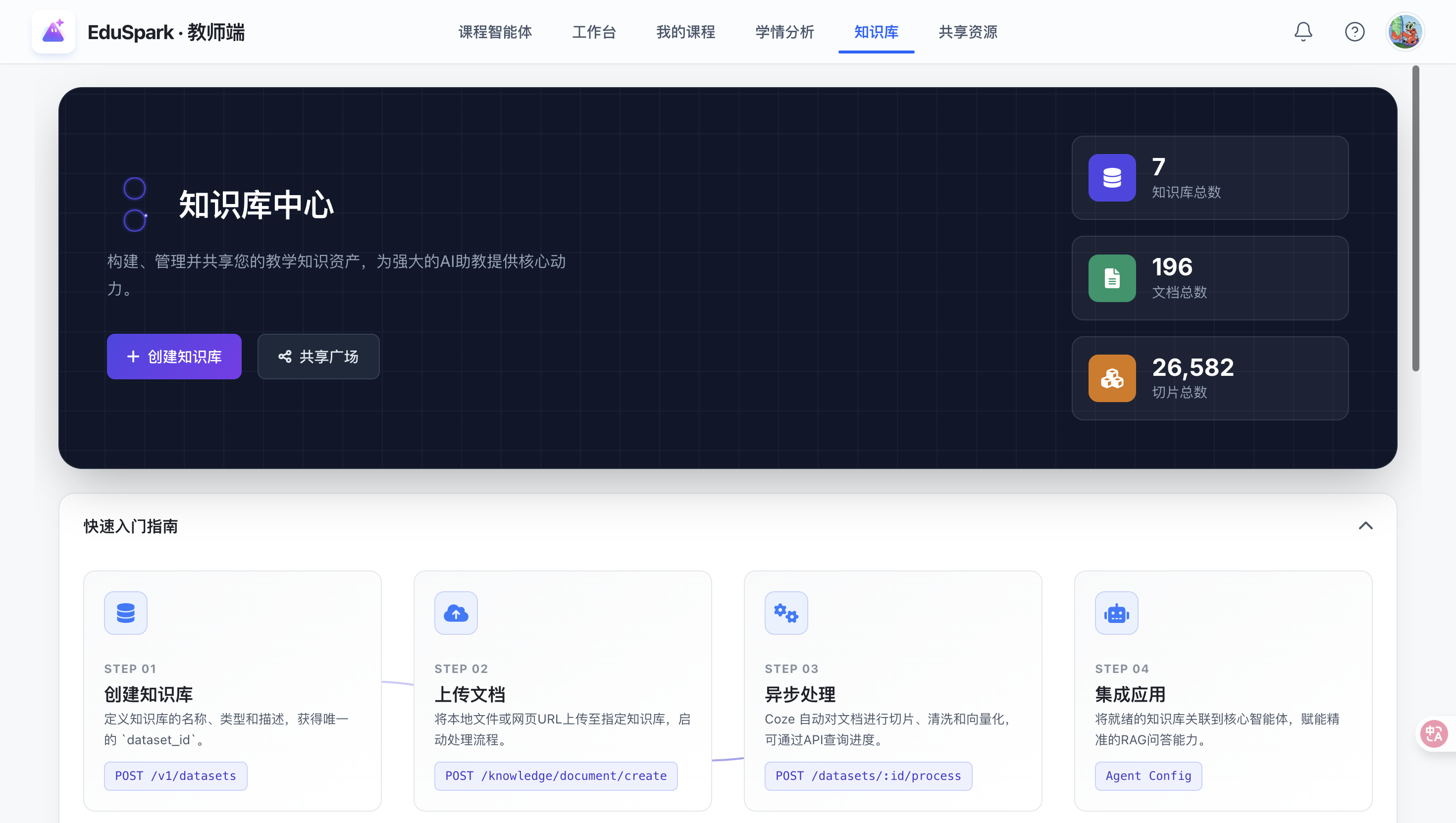Click the page vertical scrollbar

tap(1415, 218)
